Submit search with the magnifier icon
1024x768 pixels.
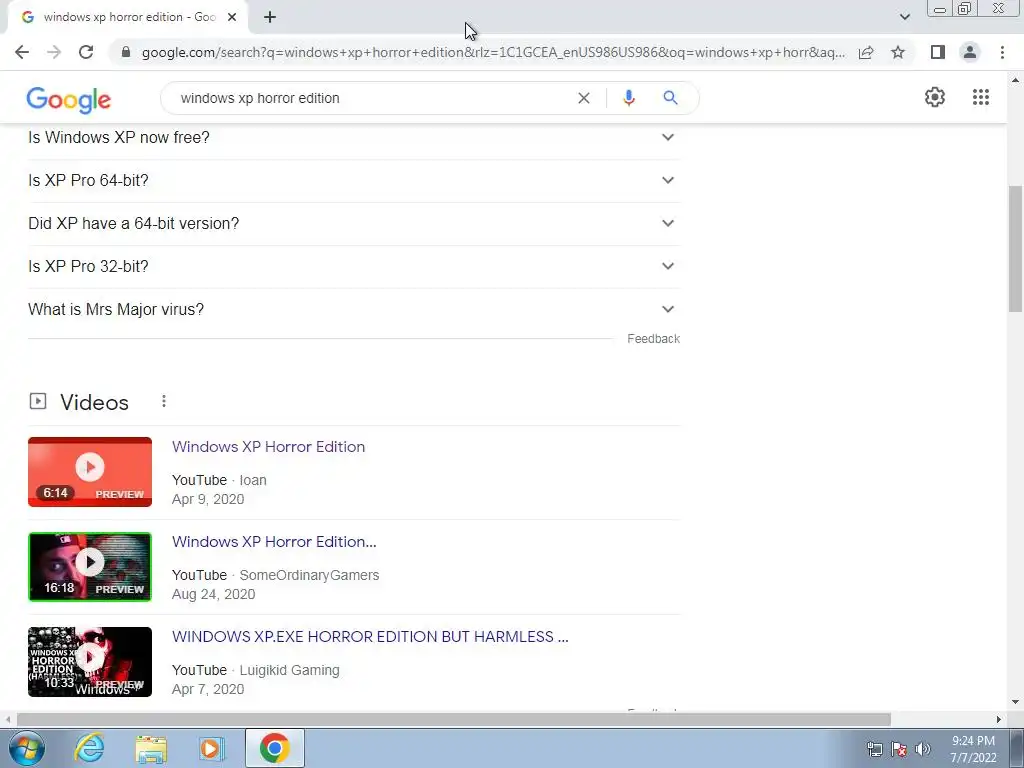(x=670, y=98)
